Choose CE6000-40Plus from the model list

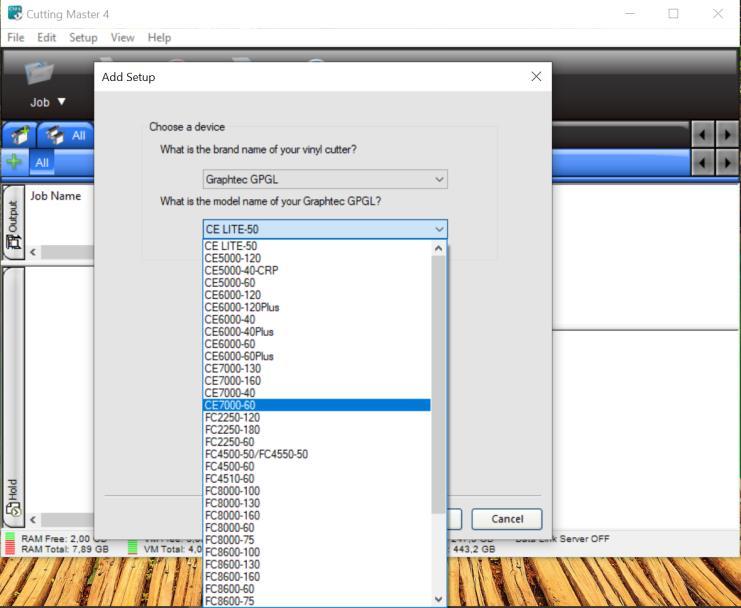pyautogui.click(x=317, y=332)
